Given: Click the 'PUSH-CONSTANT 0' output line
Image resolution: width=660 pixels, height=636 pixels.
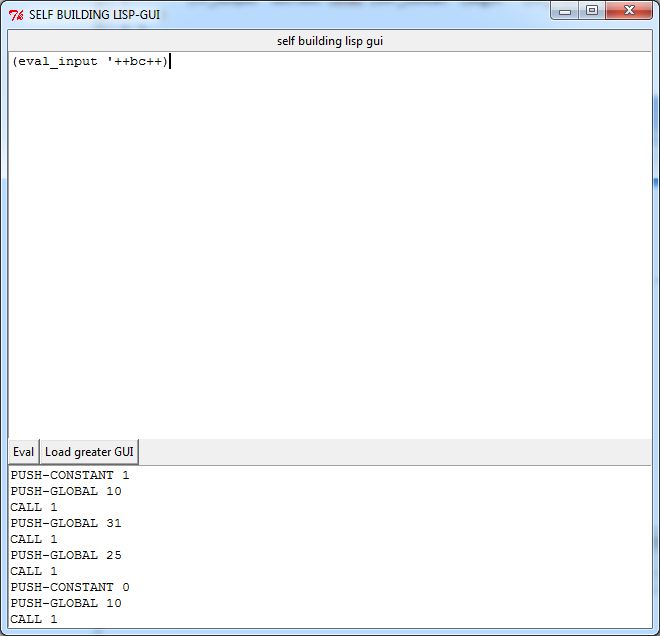Looking at the screenshot, I should click(70, 587).
